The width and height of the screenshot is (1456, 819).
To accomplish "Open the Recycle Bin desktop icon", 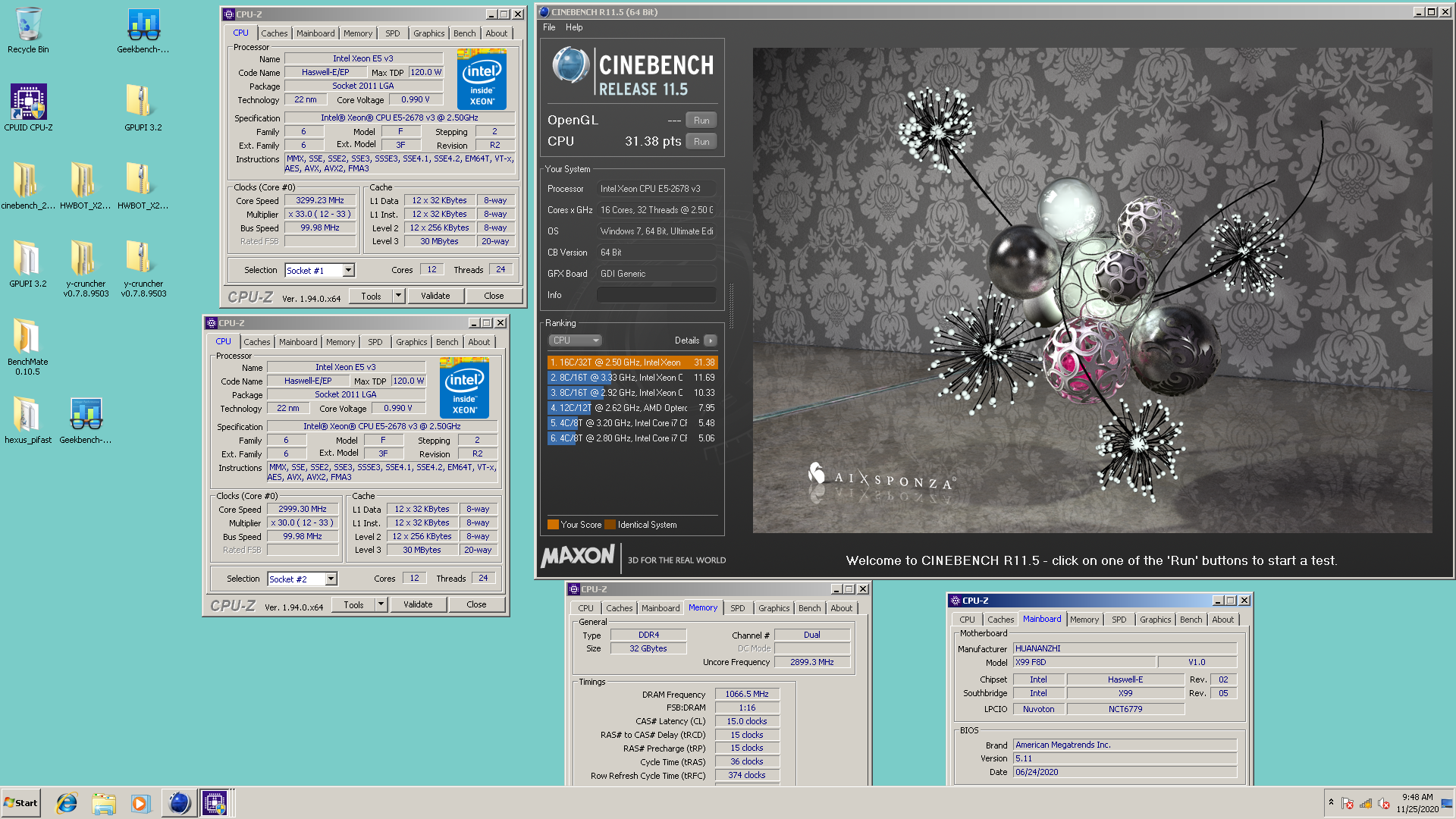I will (28, 31).
